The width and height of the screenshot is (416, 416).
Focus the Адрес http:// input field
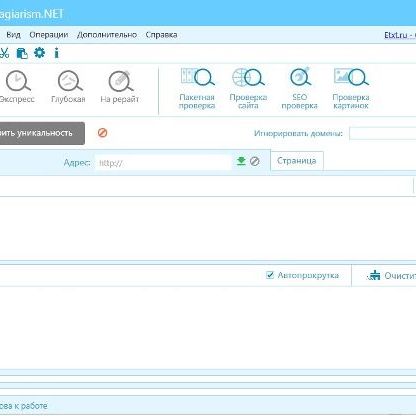click(163, 163)
